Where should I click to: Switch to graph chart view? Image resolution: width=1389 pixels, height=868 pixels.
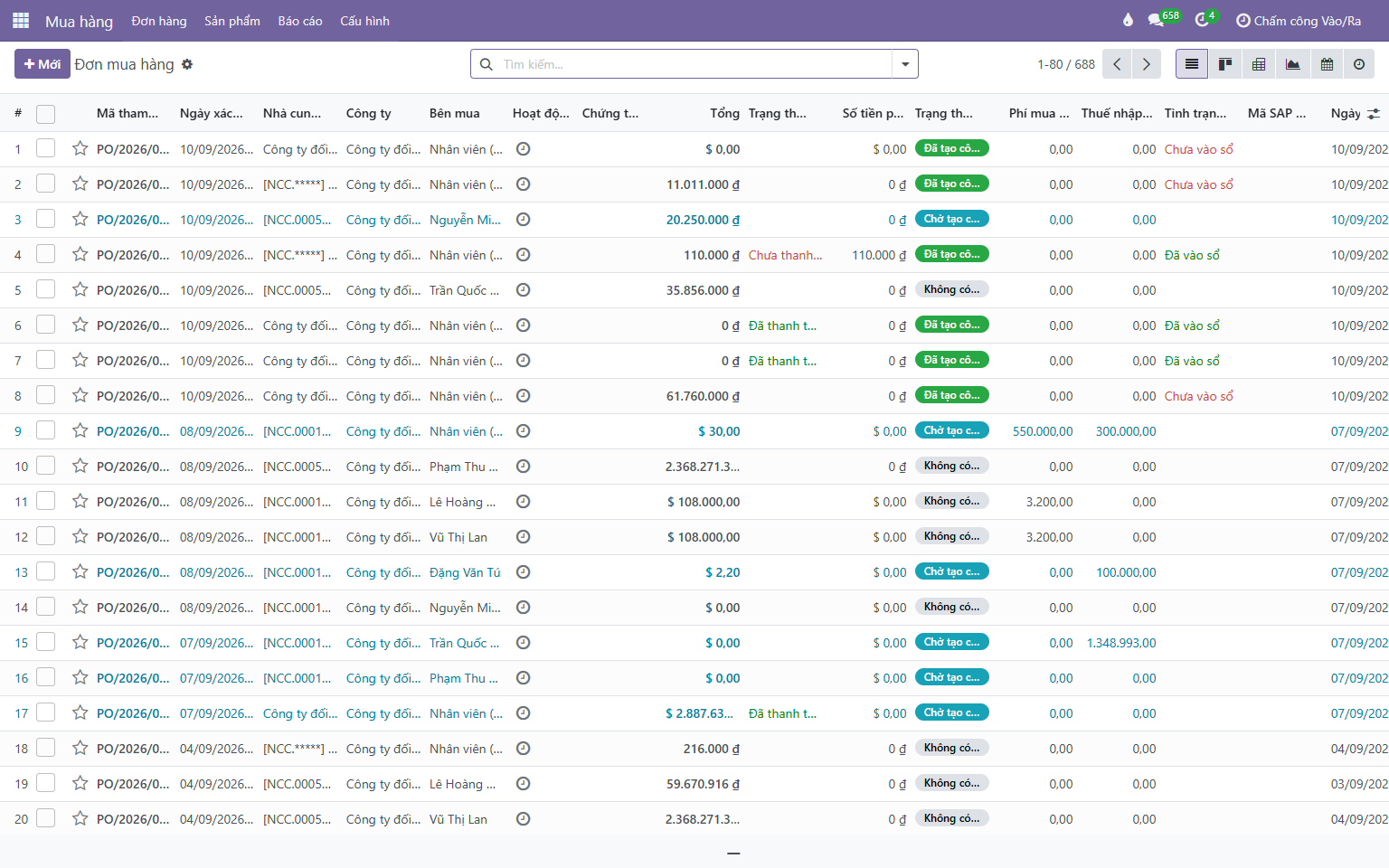(x=1293, y=64)
